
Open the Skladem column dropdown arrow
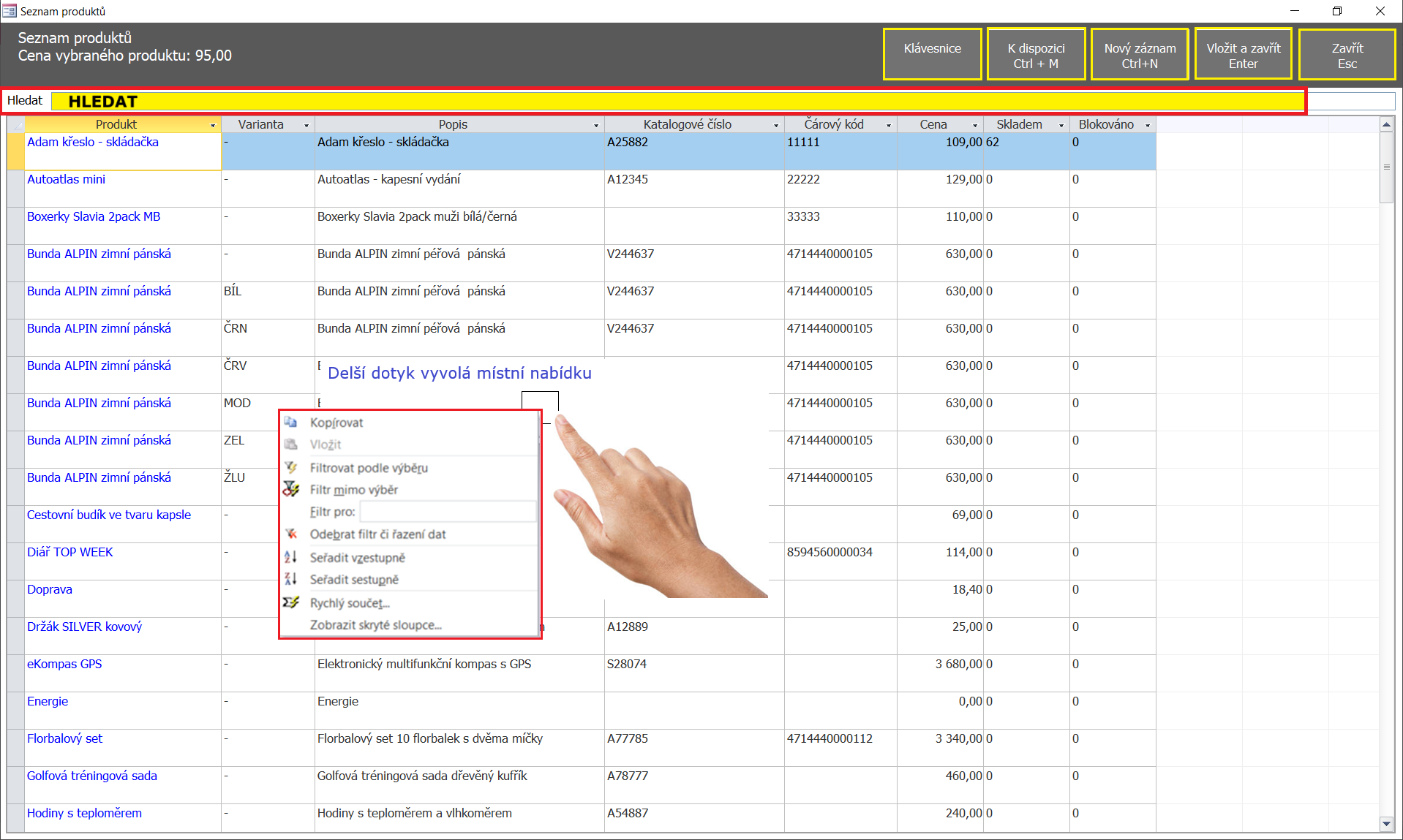1061,126
